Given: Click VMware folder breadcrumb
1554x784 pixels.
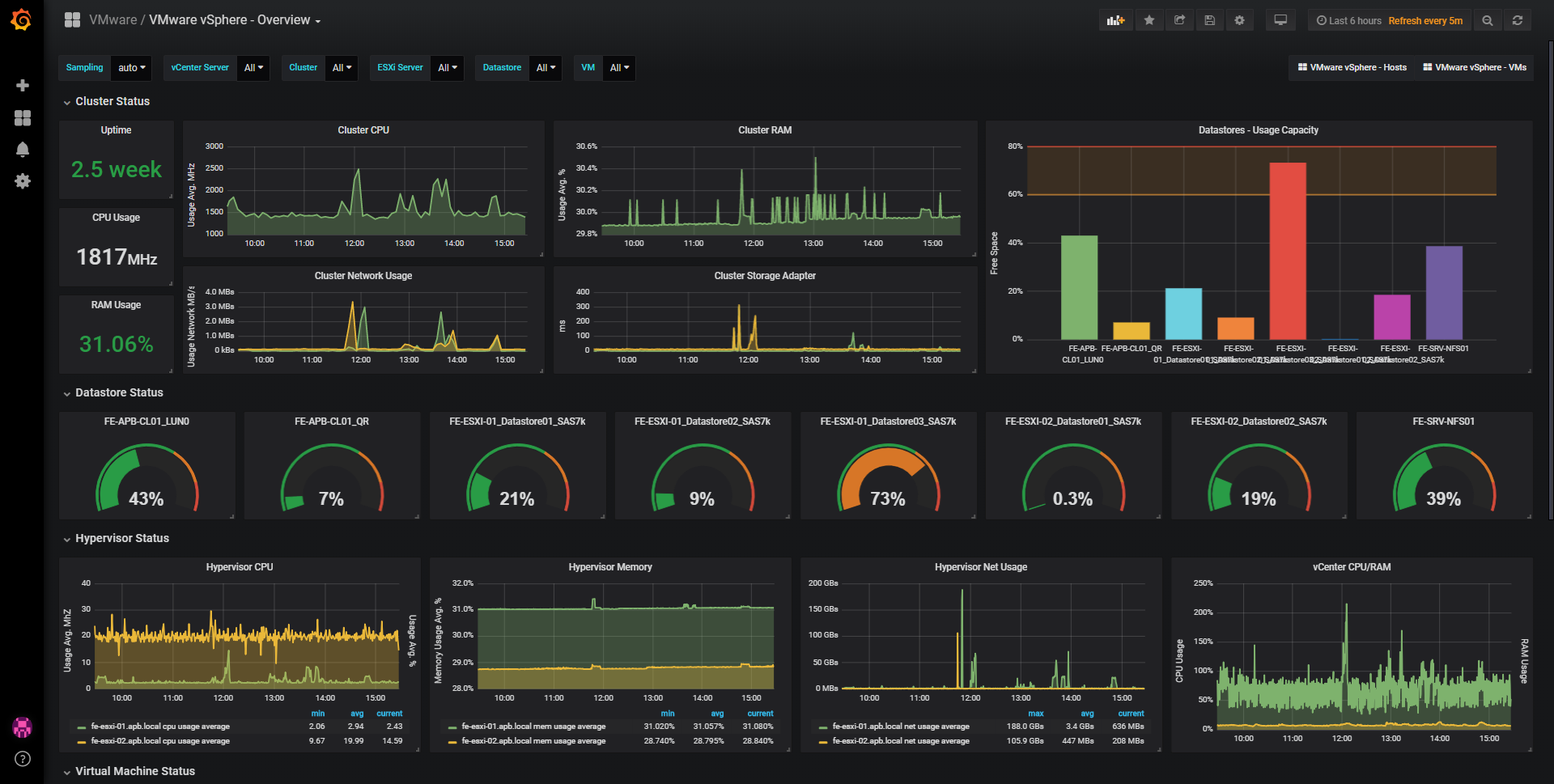Looking at the screenshot, I should tap(113, 20).
